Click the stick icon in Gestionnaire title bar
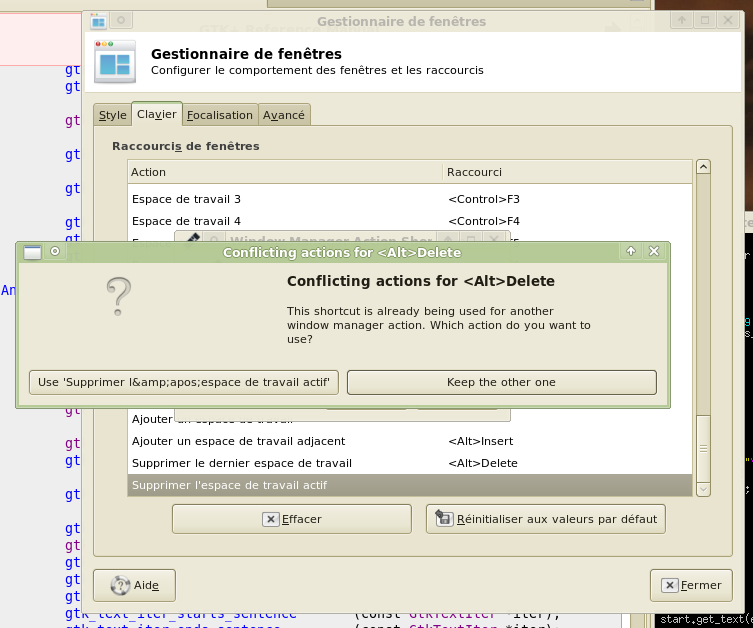Viewport: 753px width, 628px height. (x=121, y=20)
